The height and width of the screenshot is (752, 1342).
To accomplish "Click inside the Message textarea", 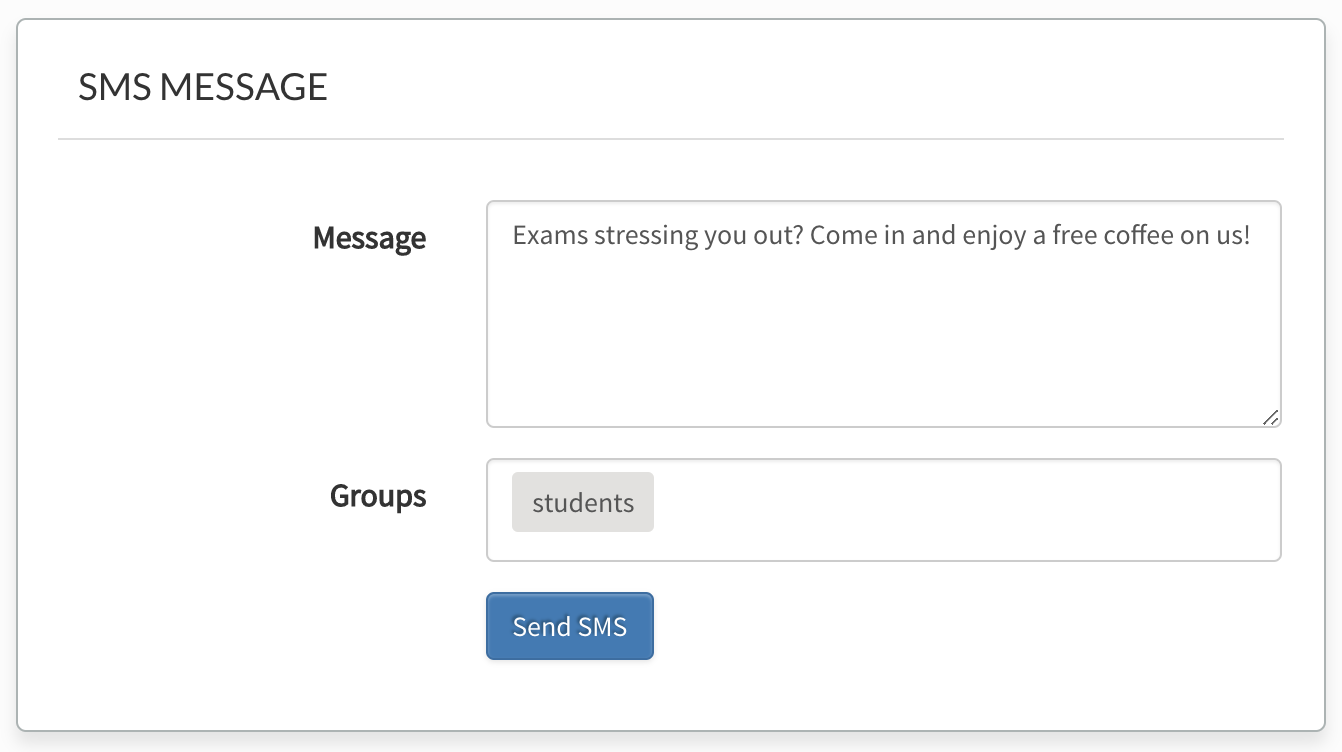I will tap(880, 310).
